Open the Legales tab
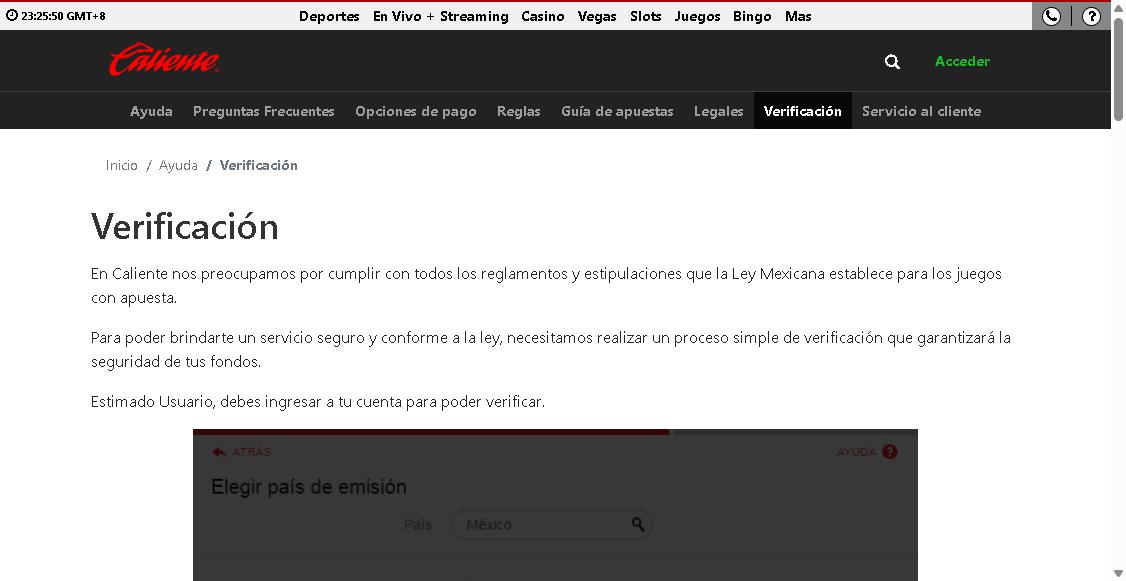 click(x=718, y=111)
